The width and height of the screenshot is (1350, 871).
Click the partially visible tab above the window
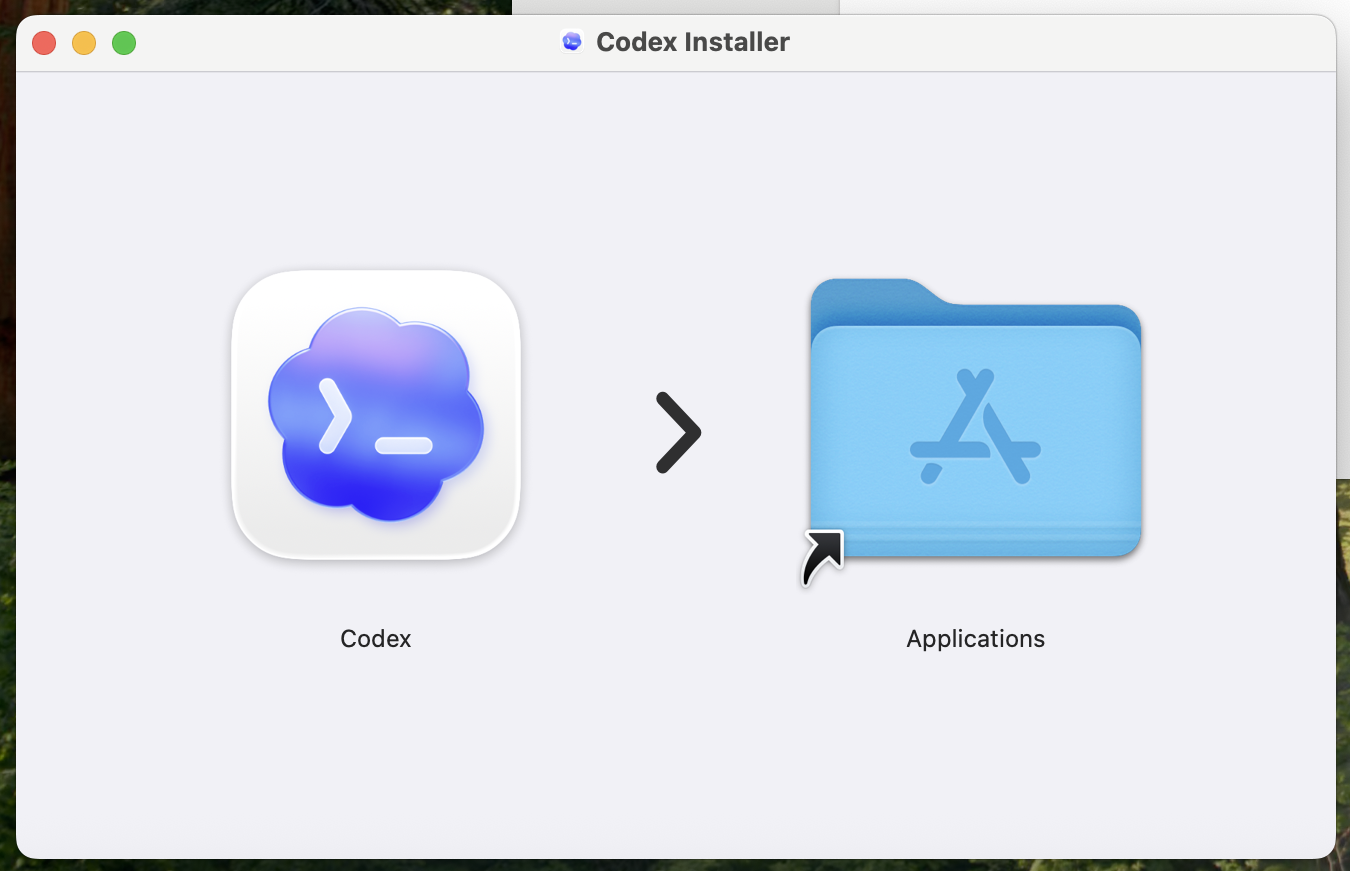[674, 7]
